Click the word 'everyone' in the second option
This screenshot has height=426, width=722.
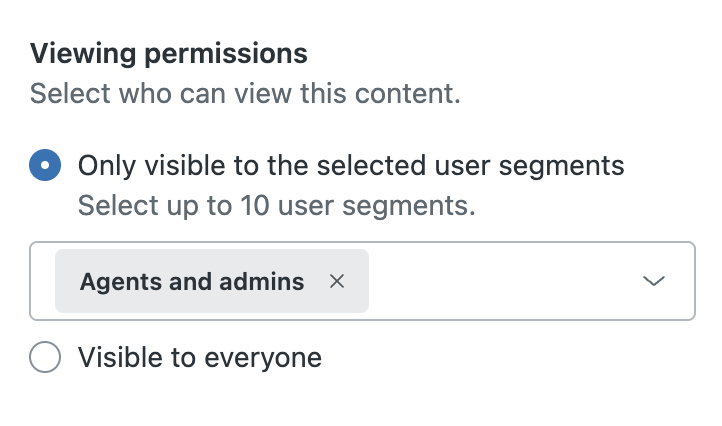pyautogui.click(x=268, y=357)
